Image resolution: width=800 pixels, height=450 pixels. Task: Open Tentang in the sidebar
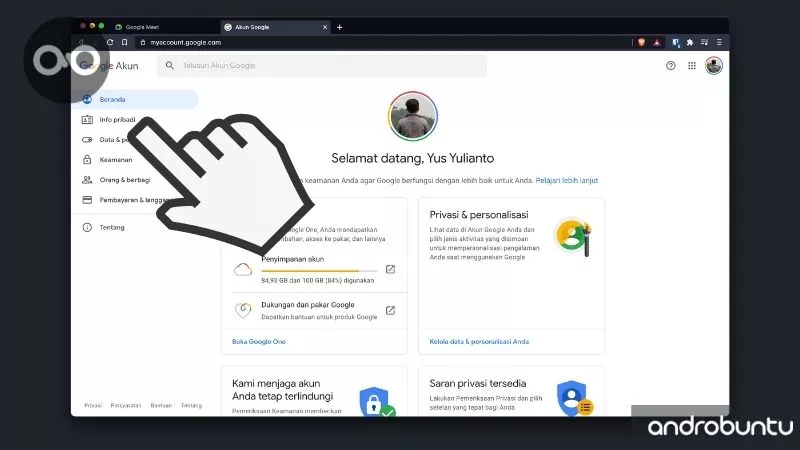coord(112,227)
